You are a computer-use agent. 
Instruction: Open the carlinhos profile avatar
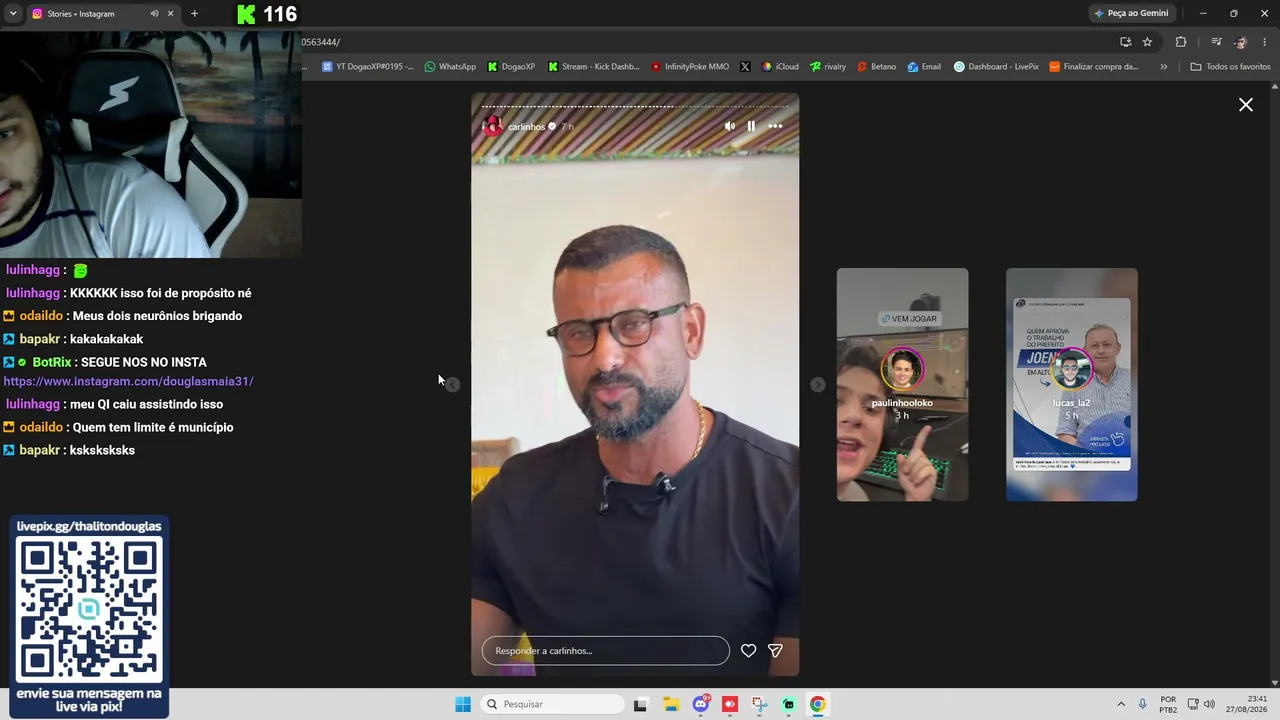pyautogui.click(x=492, y=126)
